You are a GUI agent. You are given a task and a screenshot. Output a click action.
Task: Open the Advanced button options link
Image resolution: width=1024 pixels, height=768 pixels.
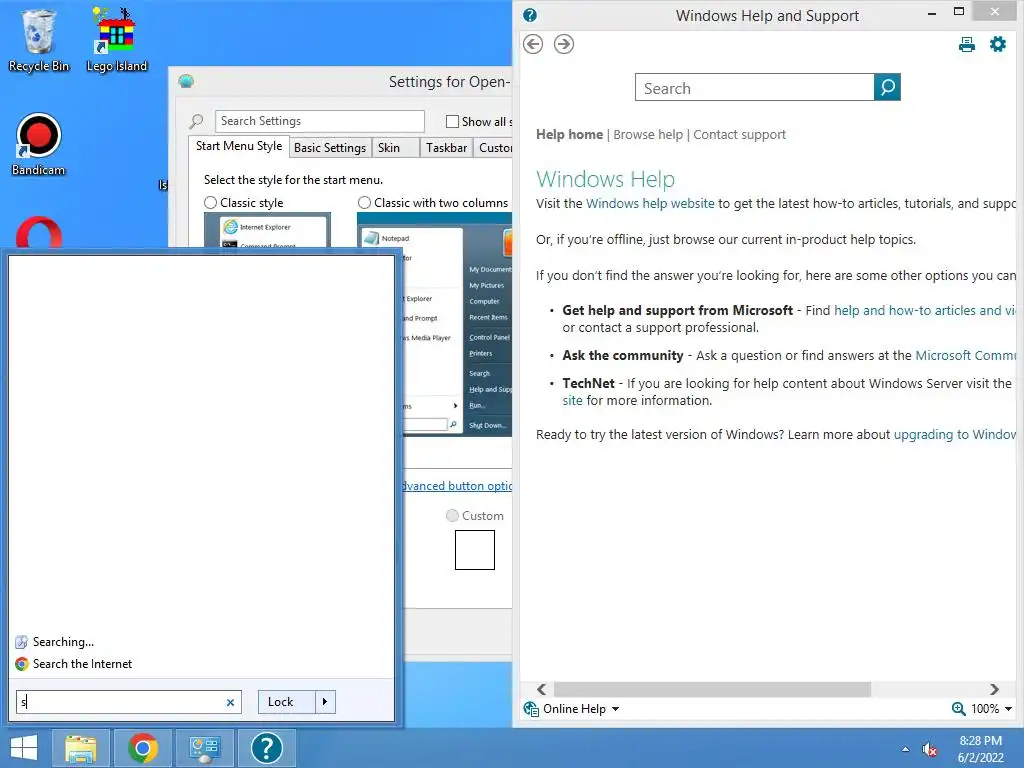tap(457, 486)
